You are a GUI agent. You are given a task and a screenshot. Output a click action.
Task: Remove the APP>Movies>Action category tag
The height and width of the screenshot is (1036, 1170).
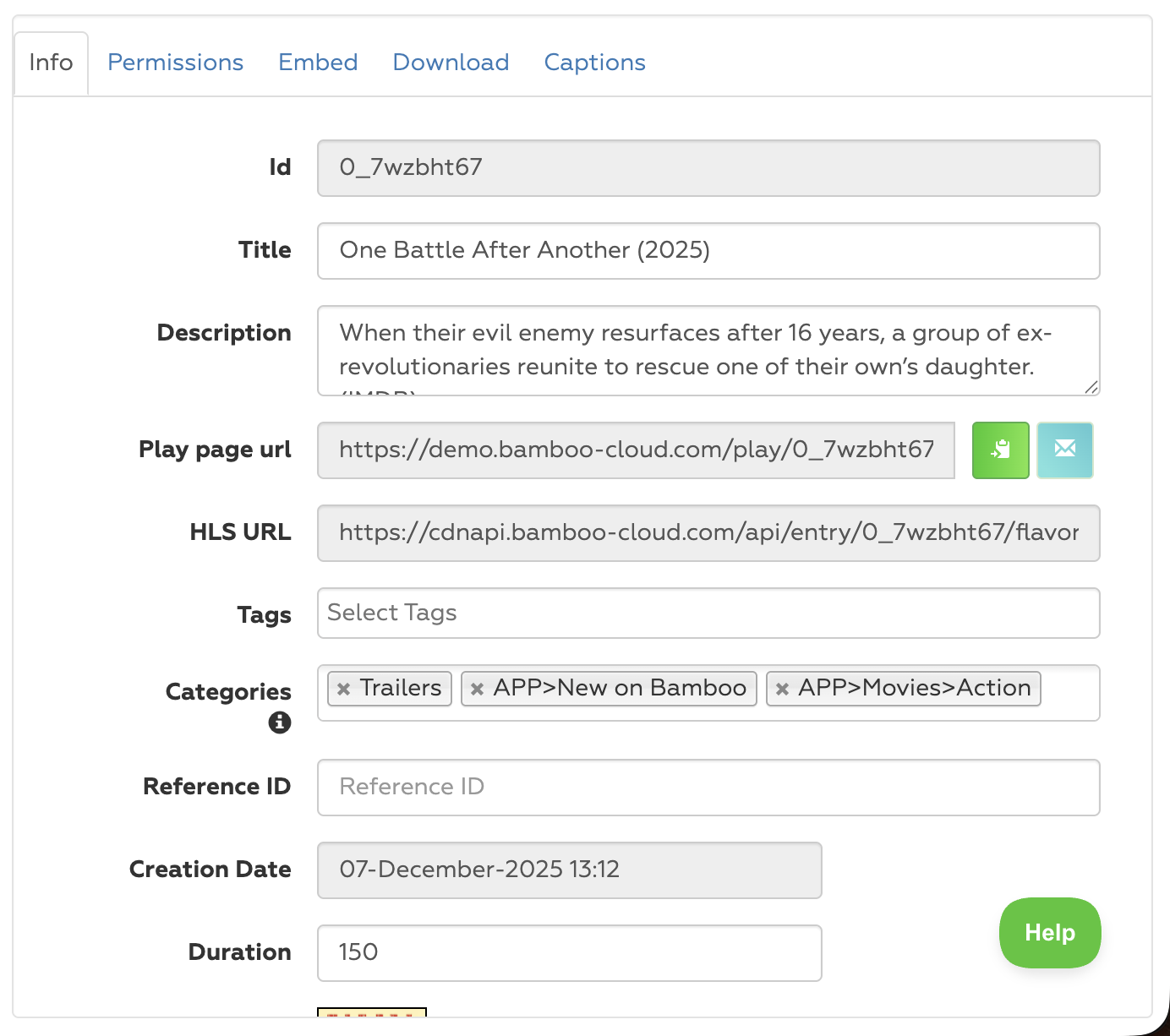pos(783,689)
